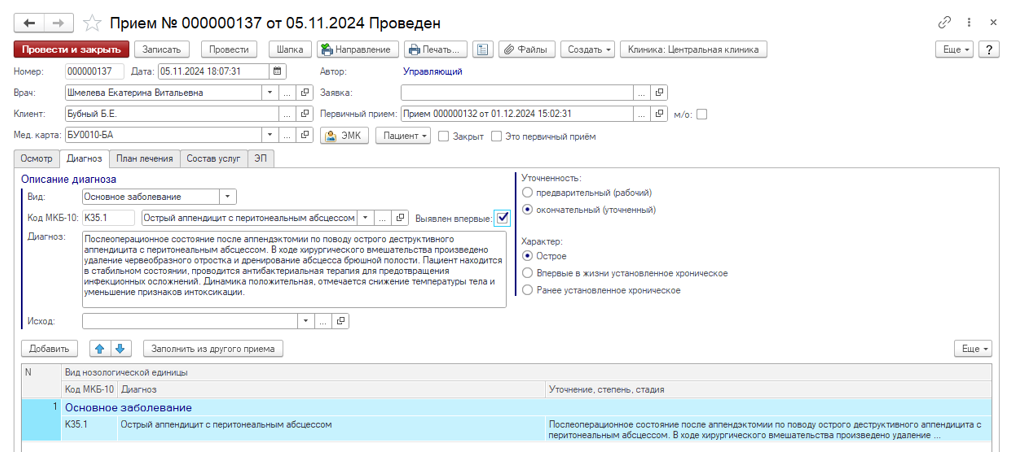Open the Заявка record with the open icon

tap(659, 93)
